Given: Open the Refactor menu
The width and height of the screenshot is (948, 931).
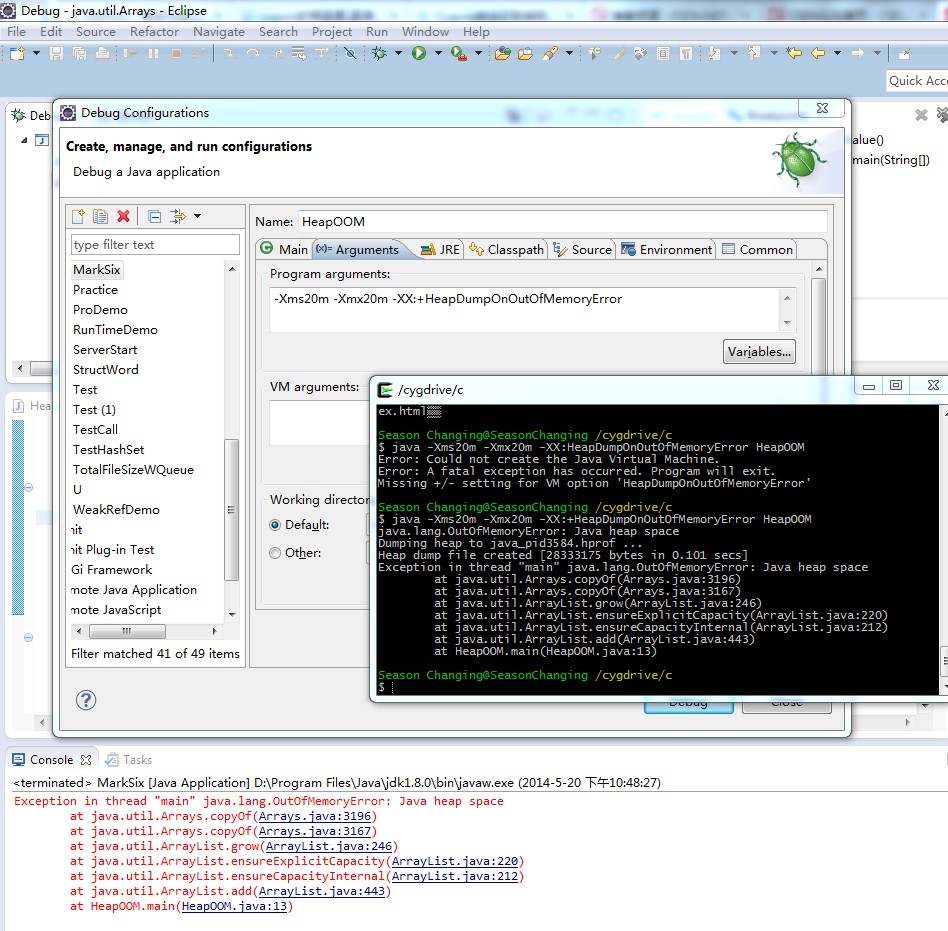Looking at the screenshot, I should tap(154, 31).
